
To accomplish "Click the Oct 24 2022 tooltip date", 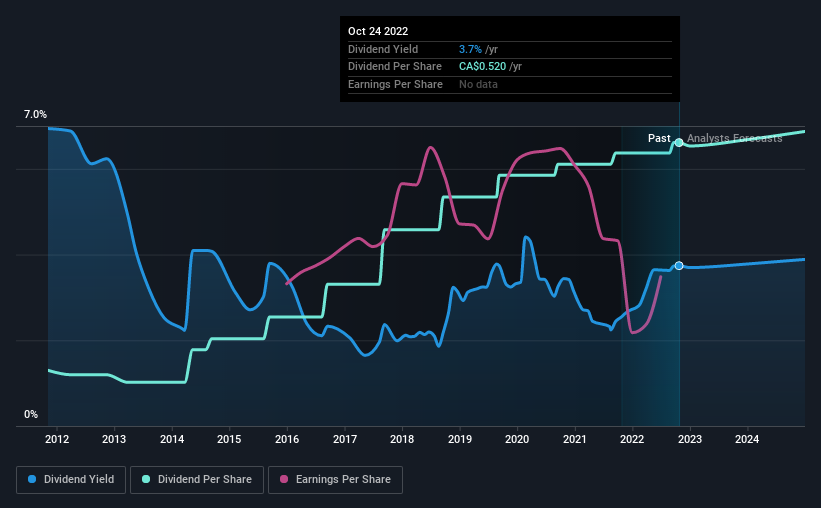I will click(378, 31).
